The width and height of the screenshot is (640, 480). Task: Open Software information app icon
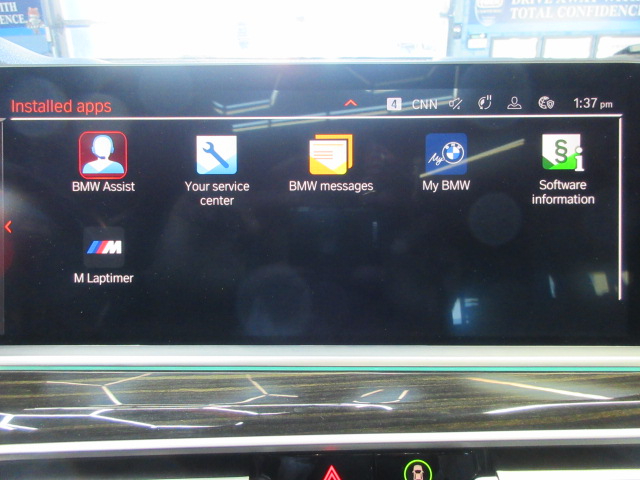coord(563,153)
